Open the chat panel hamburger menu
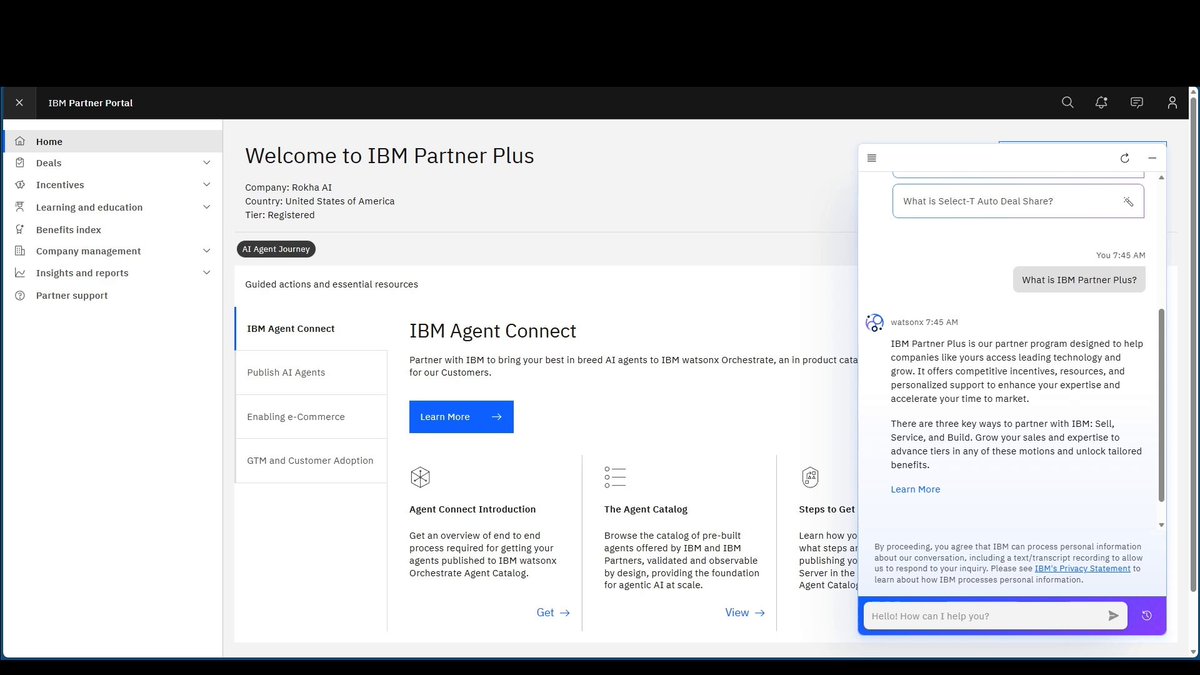The width and height of the screenshot is (1200, 675). (872, 158)
